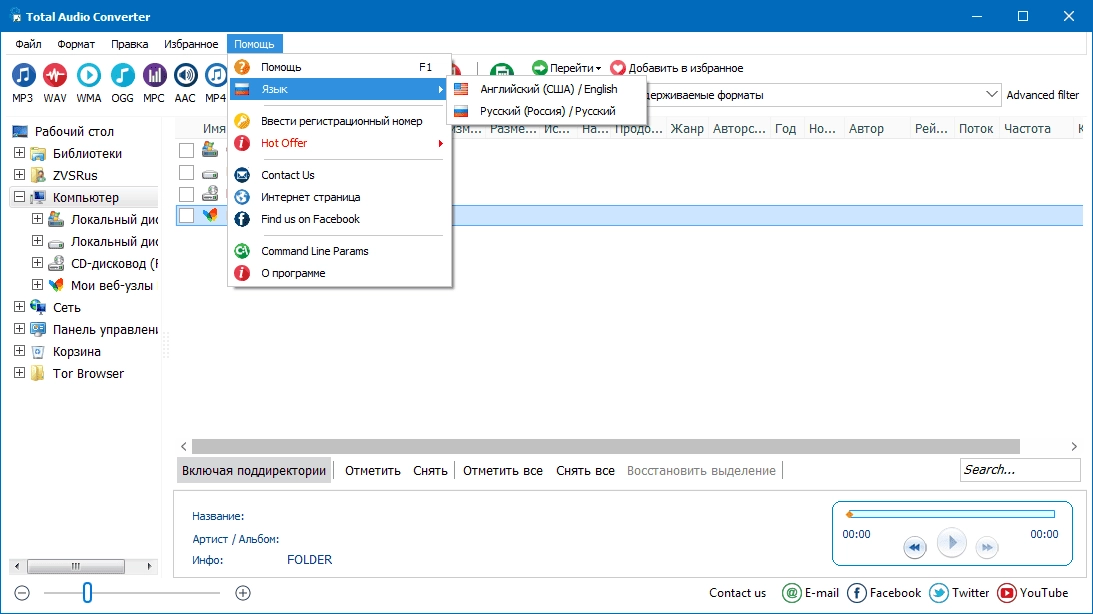This screenshot has height=614, width=1093.
Task: Expand the Сеть tree node
Action: pyautogui.click(x=20, y=307)
